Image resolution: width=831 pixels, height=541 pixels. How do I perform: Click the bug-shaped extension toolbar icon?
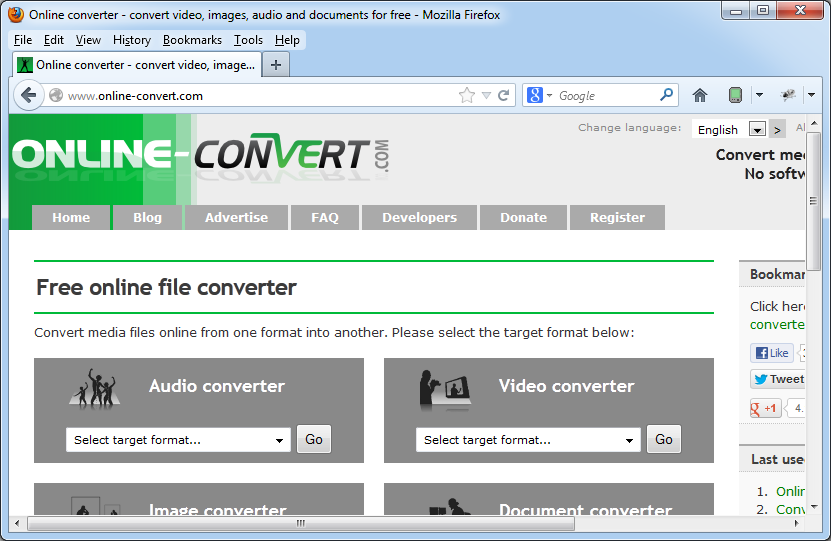(x=788, y=95)
